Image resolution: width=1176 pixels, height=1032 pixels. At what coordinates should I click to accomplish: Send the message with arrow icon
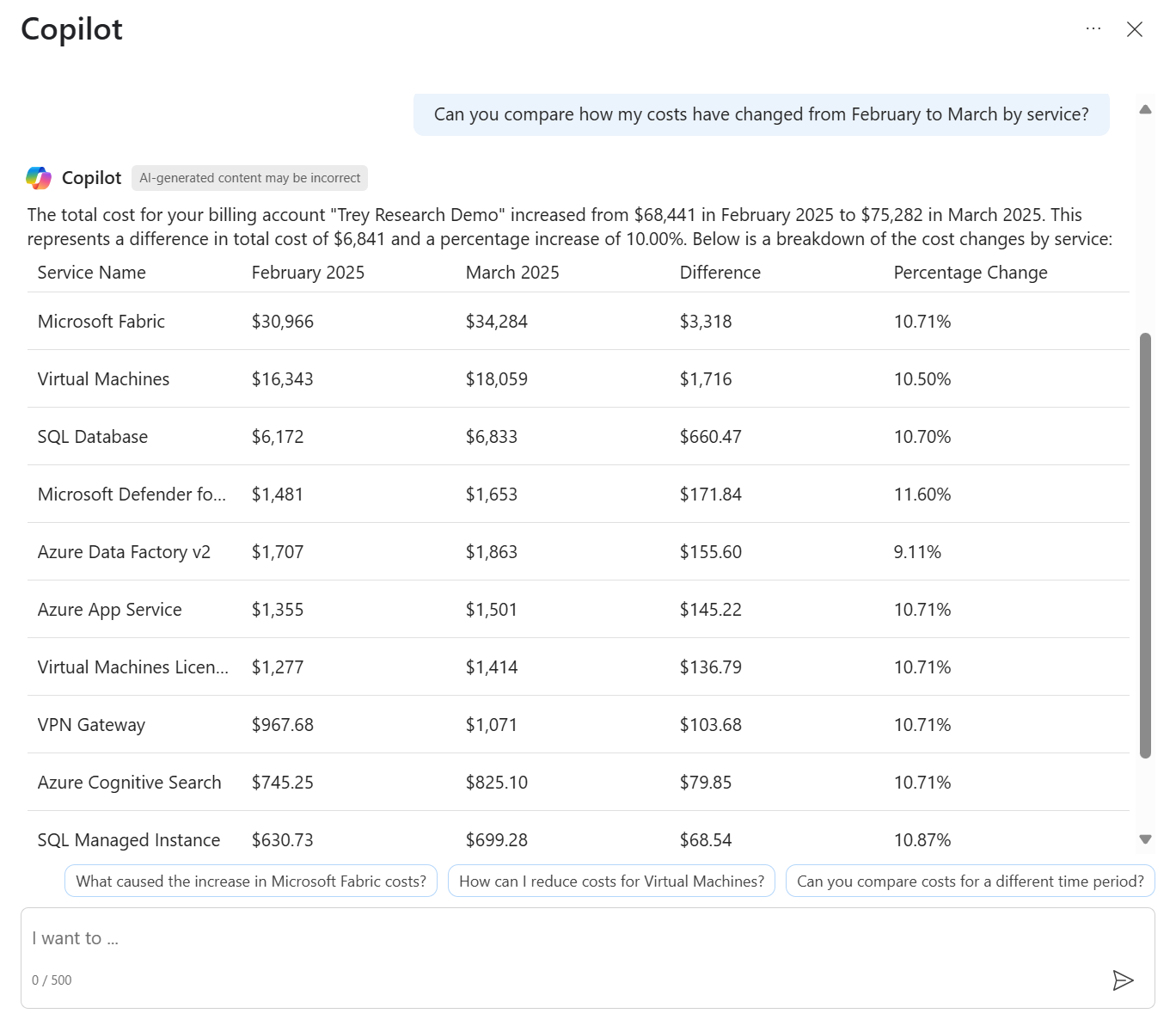click(x=1123, y=980)
